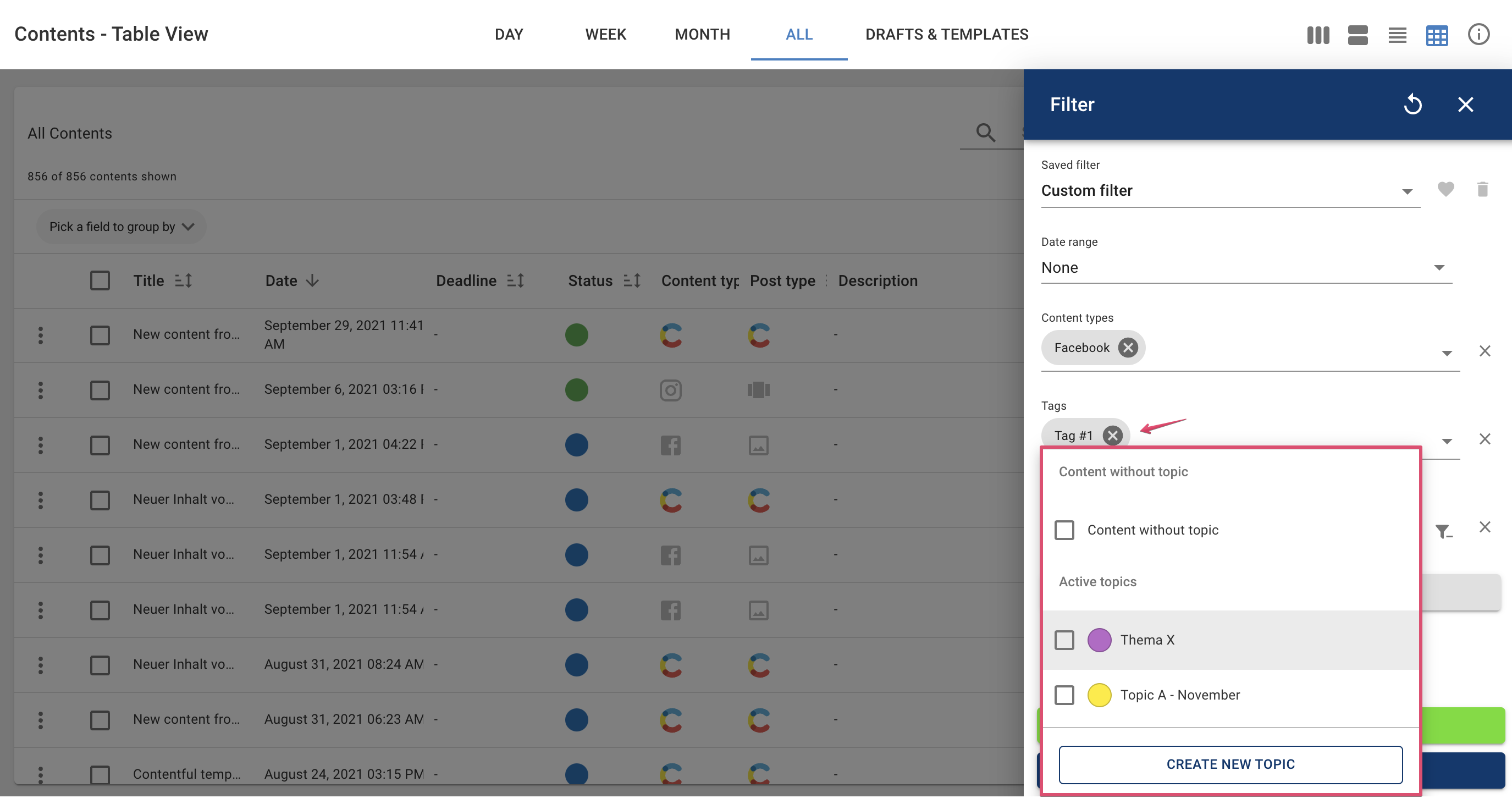Image resolution: width=1512 pixels, height=798 pixels.
Task: Check the August 31 06:23 AM row checkbox
Action: click(100, 720)
